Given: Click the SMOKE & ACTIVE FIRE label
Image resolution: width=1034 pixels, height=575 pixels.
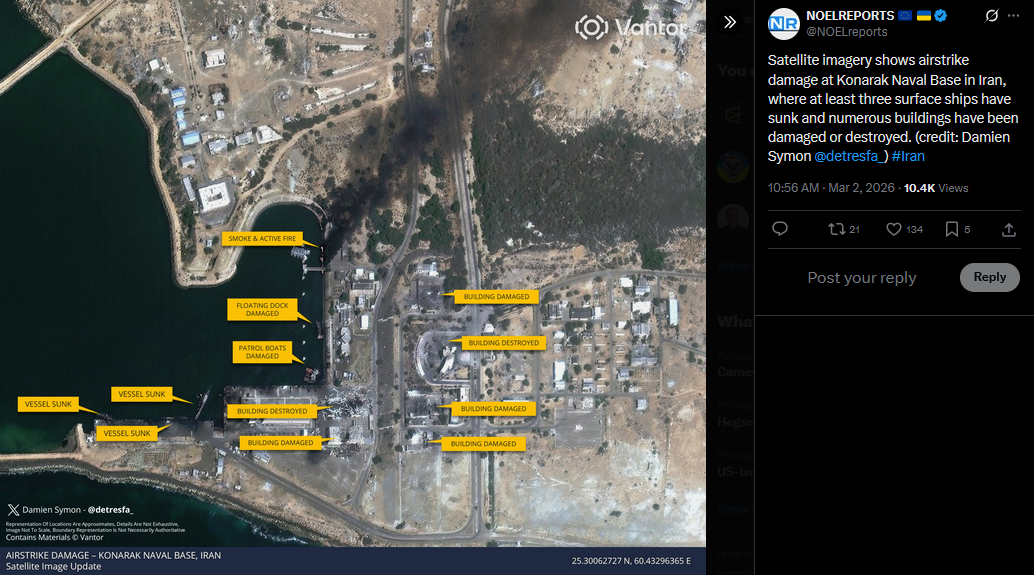Looking at the screenshot, I should pyautogui.click(x=262, y=239).
